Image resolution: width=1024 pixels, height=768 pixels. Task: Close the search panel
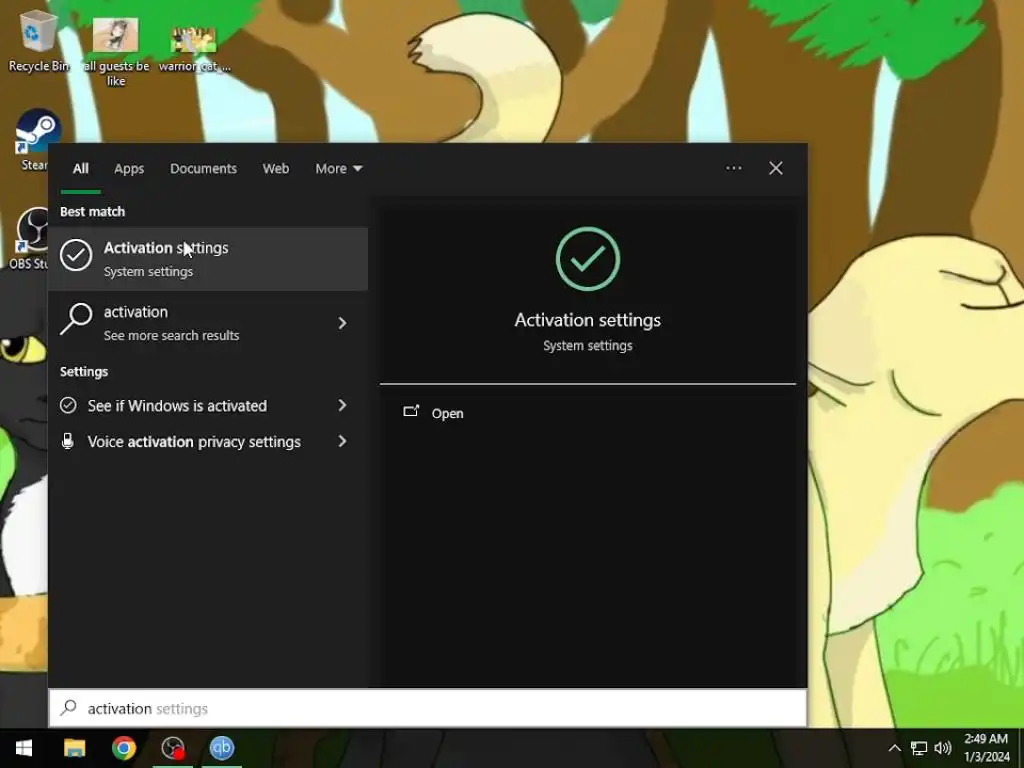776,168
